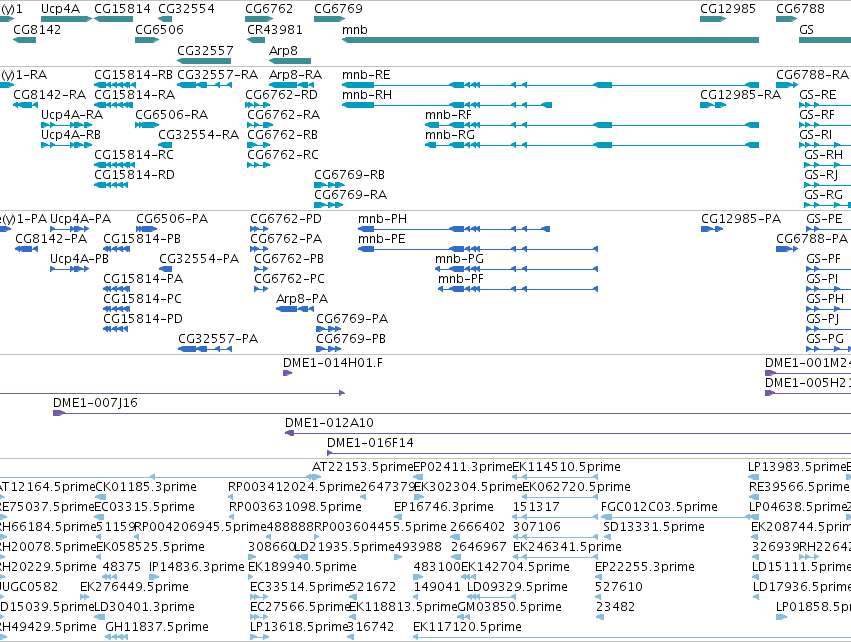Click the mnb-PF protein label
Screen dimensions: 851x642
(461, 279)
